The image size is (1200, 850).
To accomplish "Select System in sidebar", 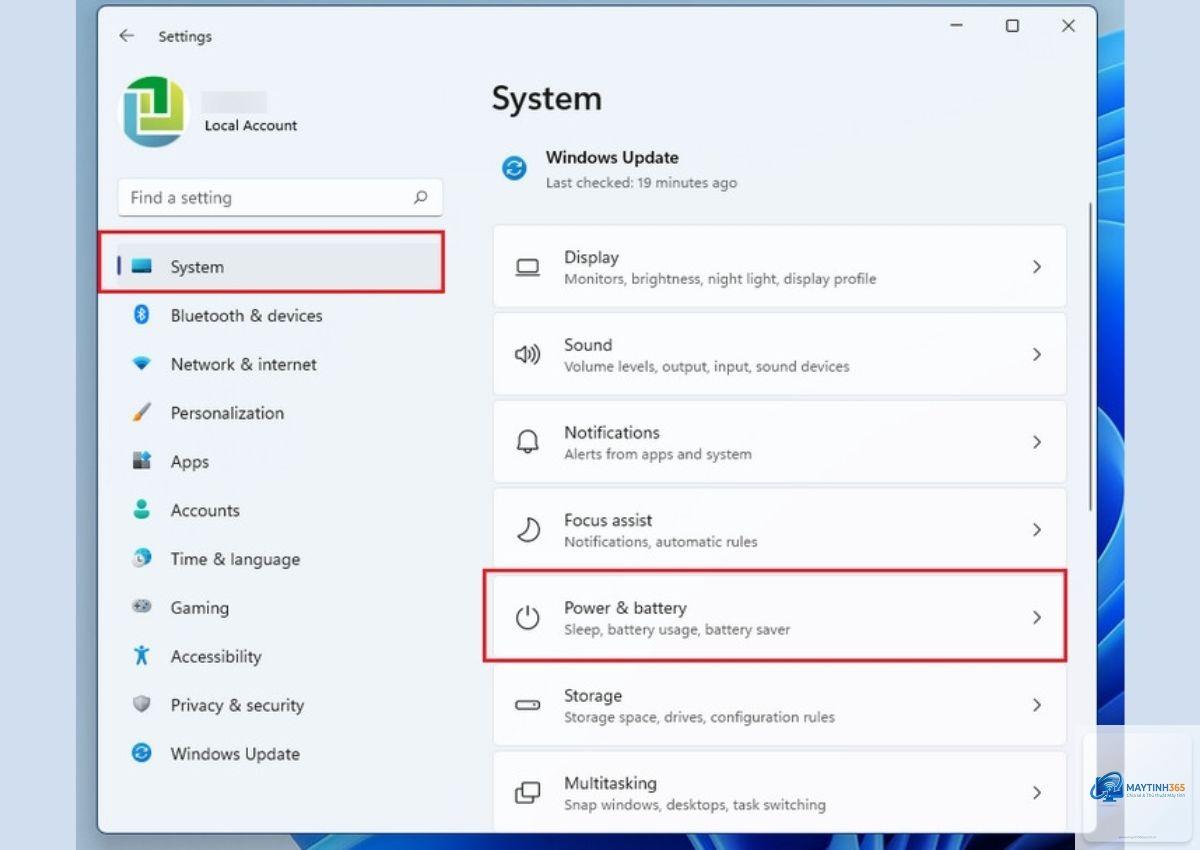I will click(x=279, y=267).
